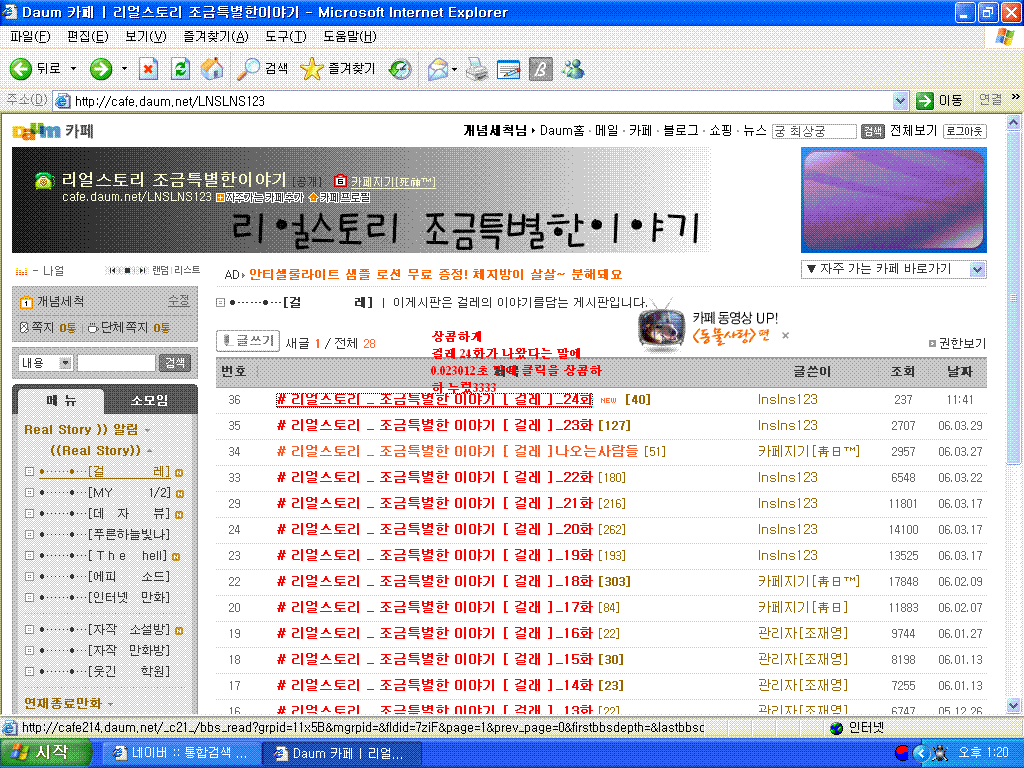Click the cafe telephone icon by title
Viewport: 1024px width, 768px height.
point(44,181)
